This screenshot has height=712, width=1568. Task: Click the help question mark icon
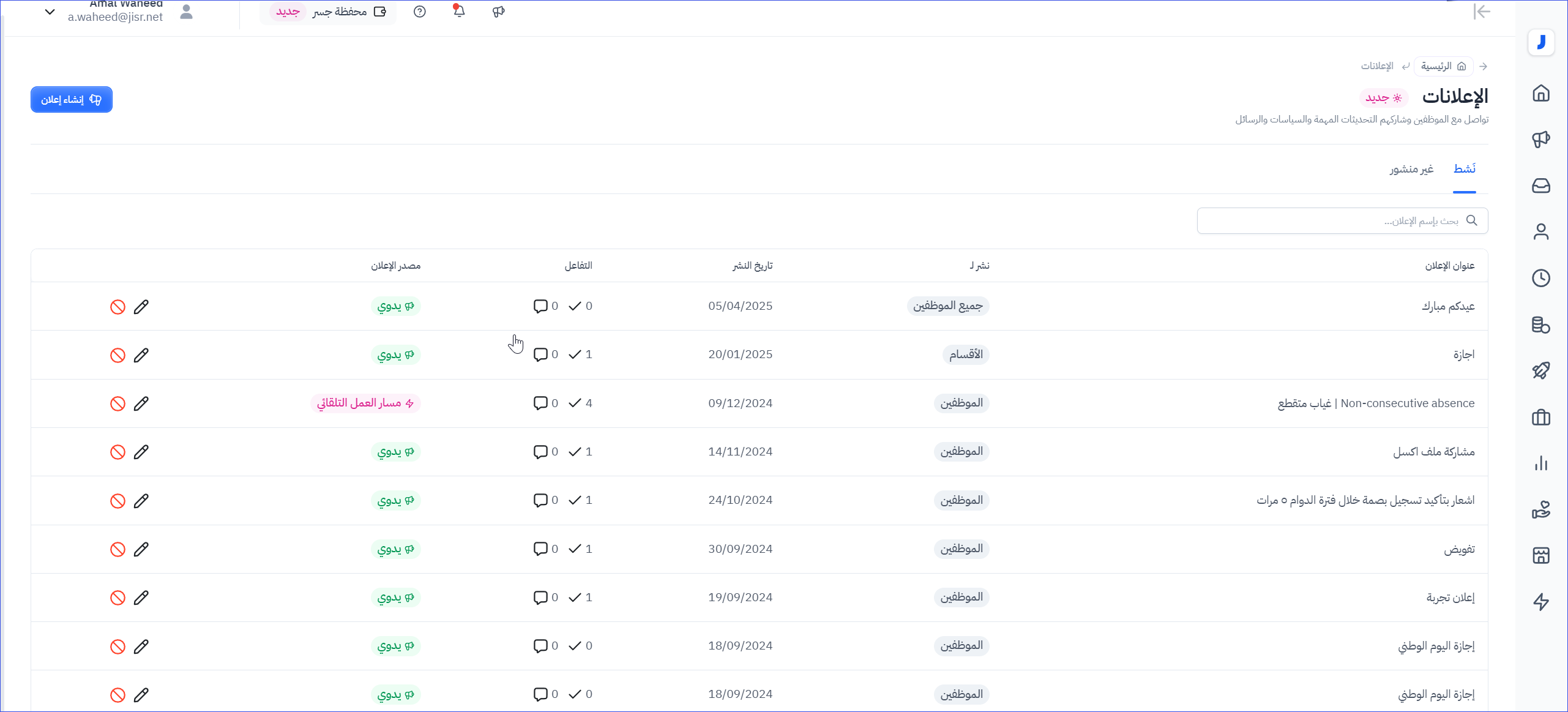tap(419, 12)
